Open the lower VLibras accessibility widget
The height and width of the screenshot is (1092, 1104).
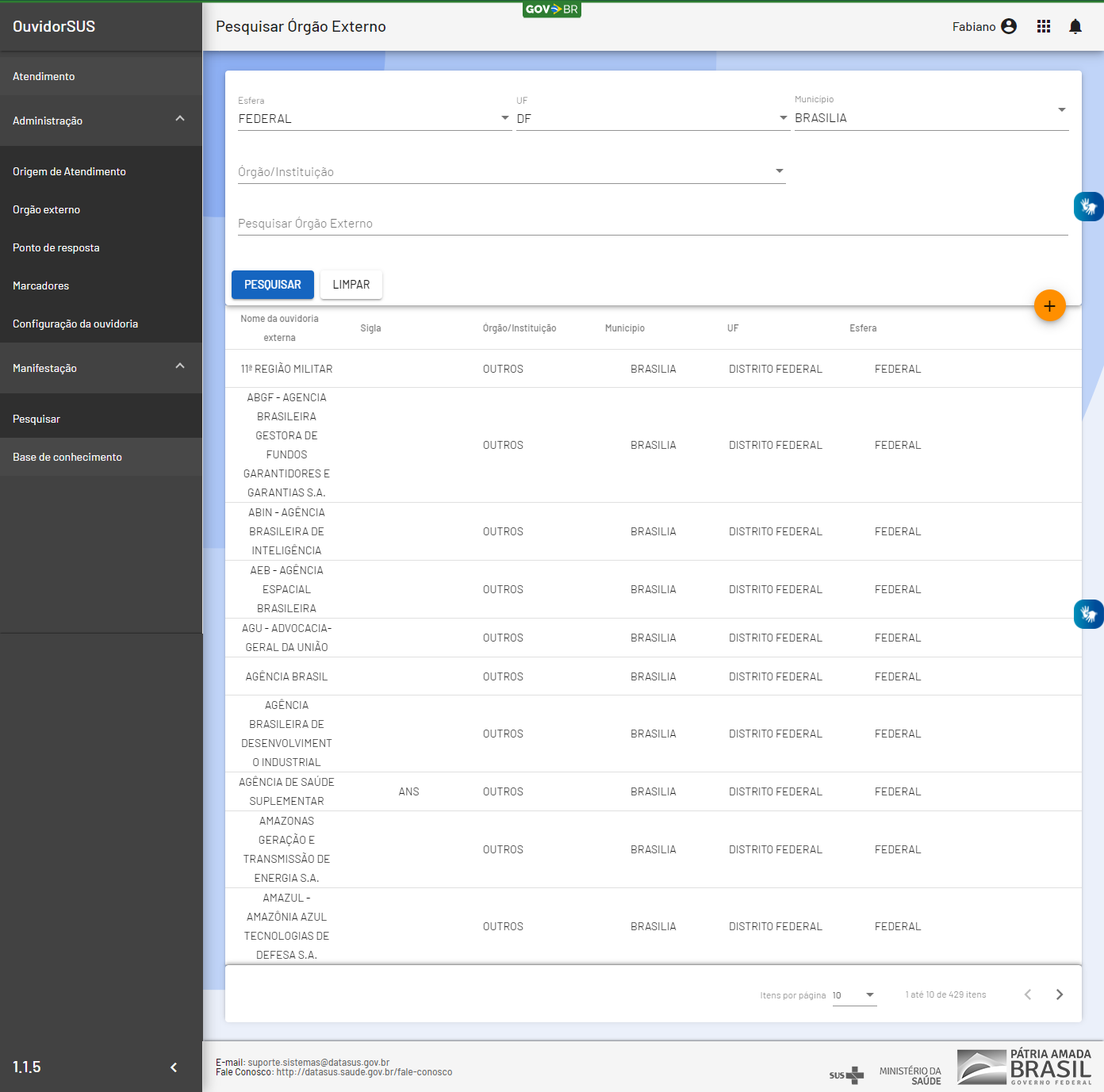click(1088, 614)
